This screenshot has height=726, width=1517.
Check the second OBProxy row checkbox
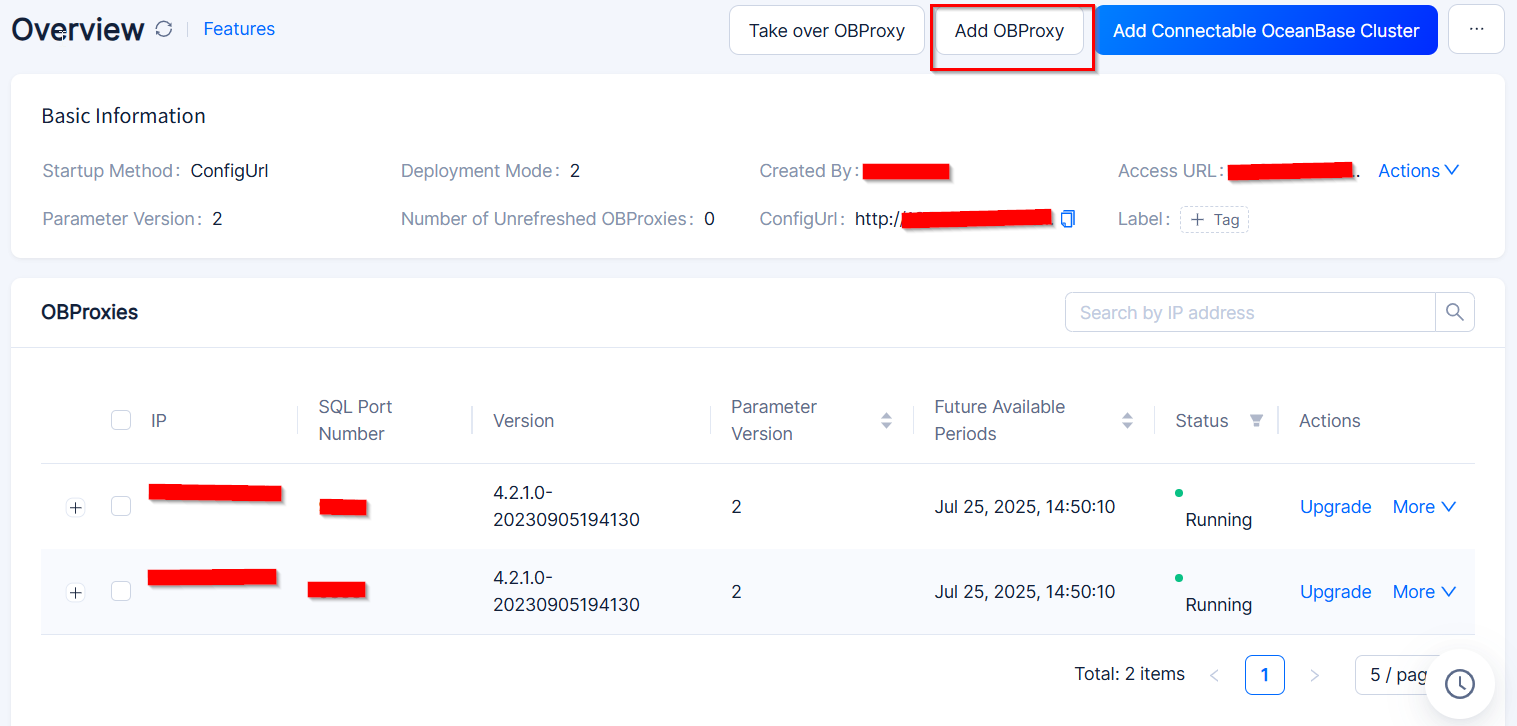pos(121,591)
